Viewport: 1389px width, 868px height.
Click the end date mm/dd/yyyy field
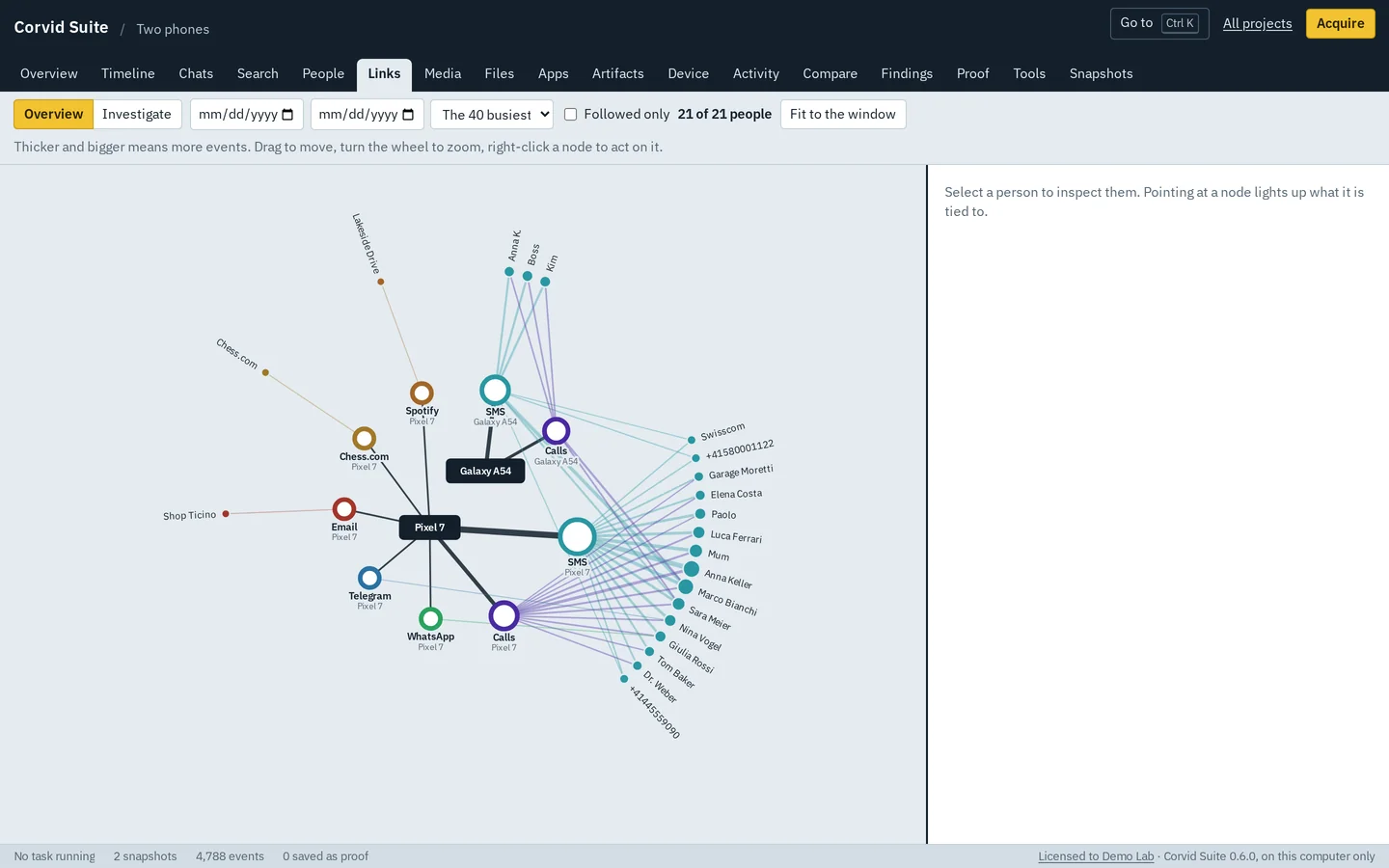click(x=367, y=114)
